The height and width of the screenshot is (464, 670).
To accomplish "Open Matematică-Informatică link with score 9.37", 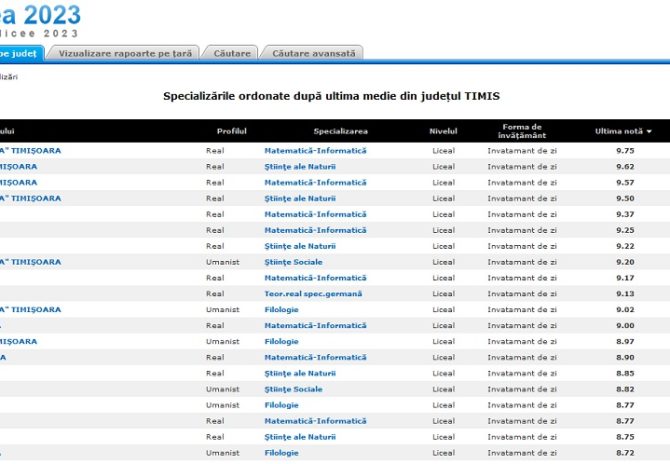I will coord(315,214).
